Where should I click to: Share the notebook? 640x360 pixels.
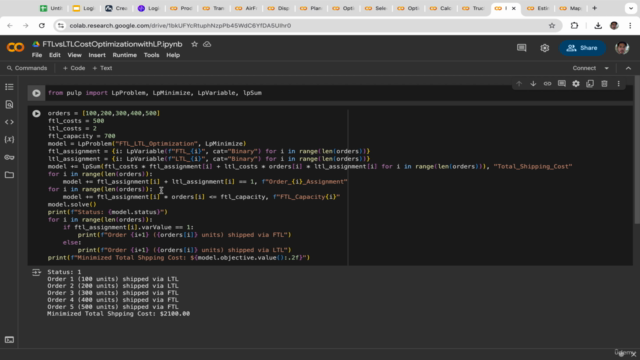click(x=582, y=48)
